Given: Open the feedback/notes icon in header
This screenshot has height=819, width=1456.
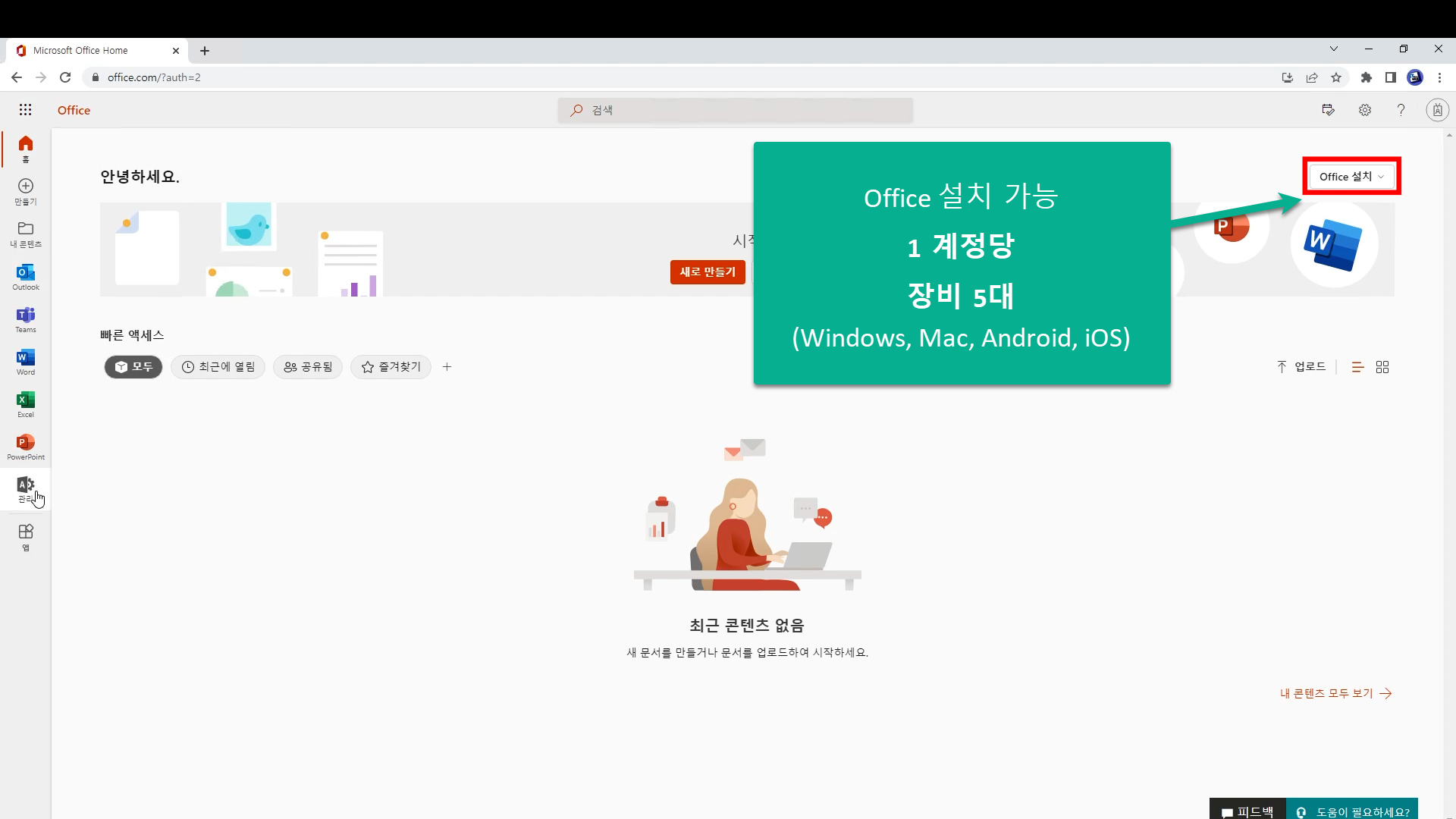Looking at the screenshot, I should 1329,110.
